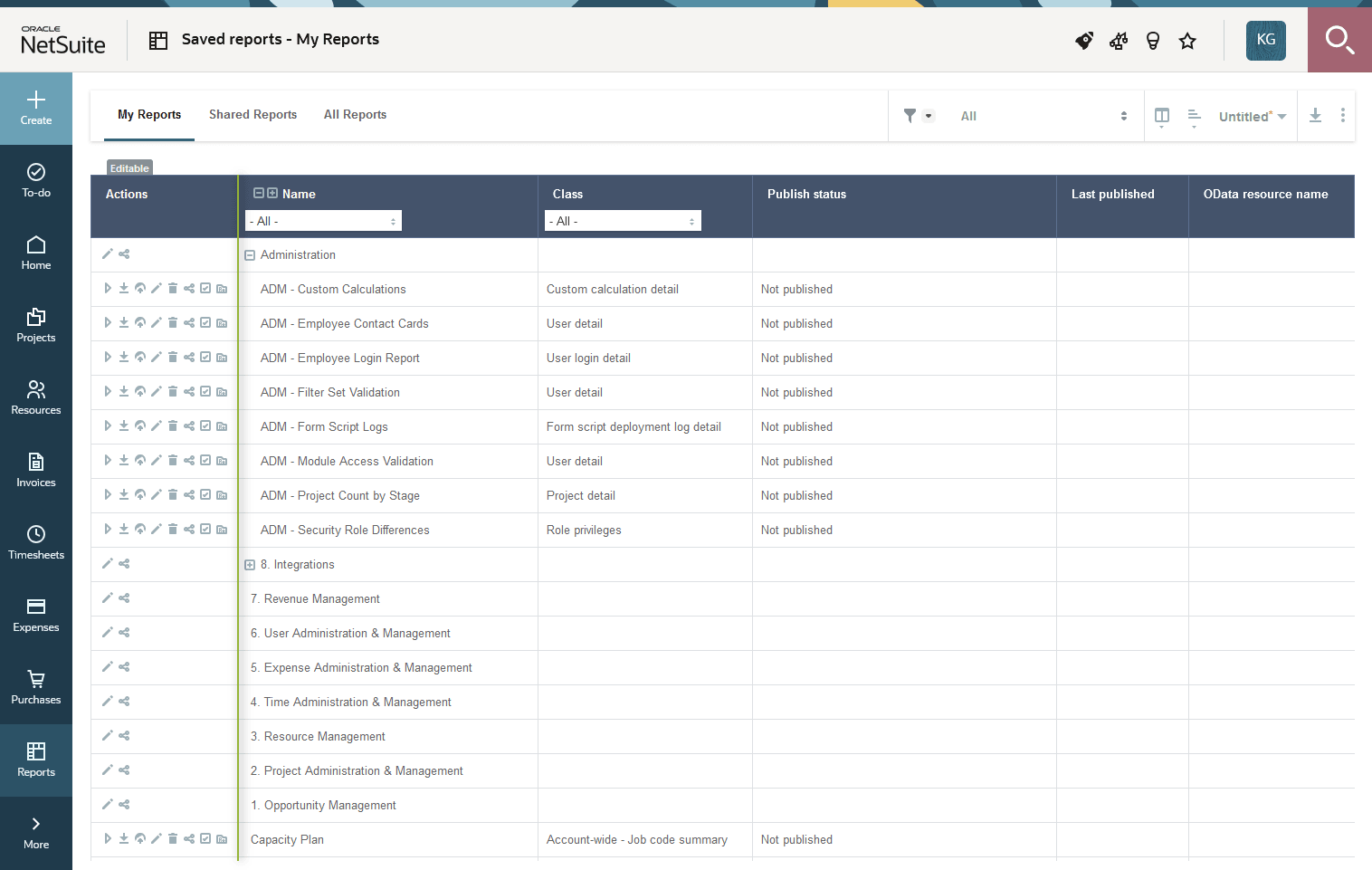Screen dimensions: 1372x870
Task: Open Purchases in the sidebar
Action: pyautogui.click(x=36, y=688)
